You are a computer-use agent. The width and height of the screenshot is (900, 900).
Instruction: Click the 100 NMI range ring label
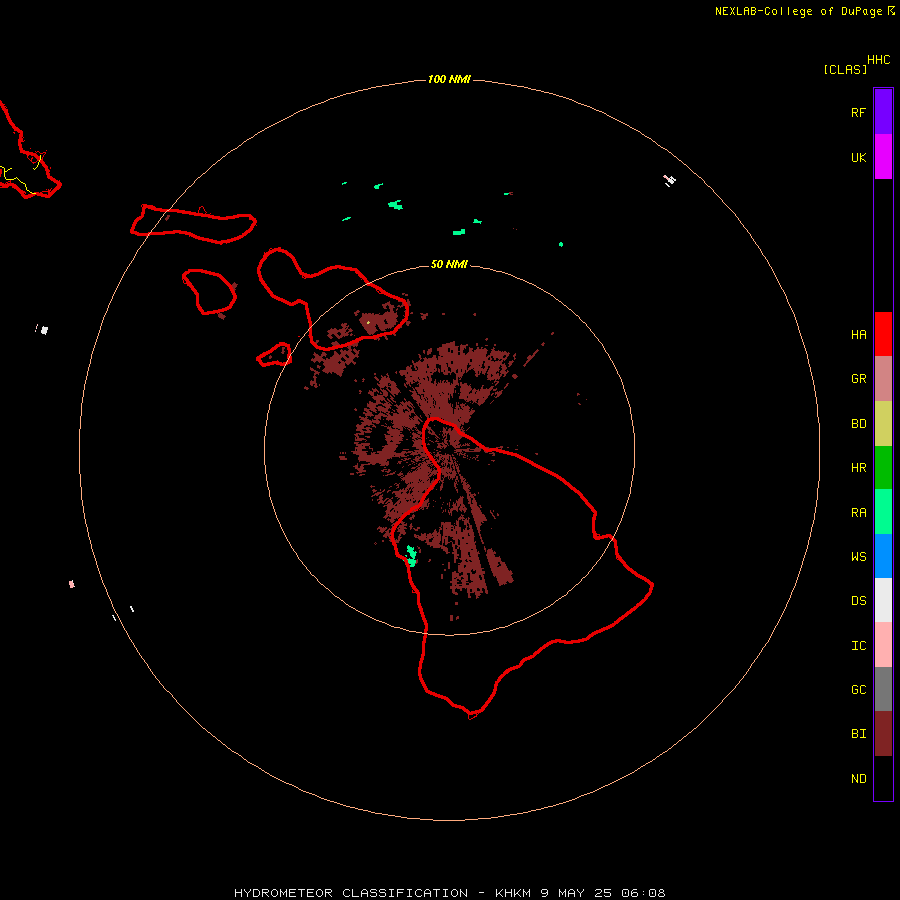[449, 79]
